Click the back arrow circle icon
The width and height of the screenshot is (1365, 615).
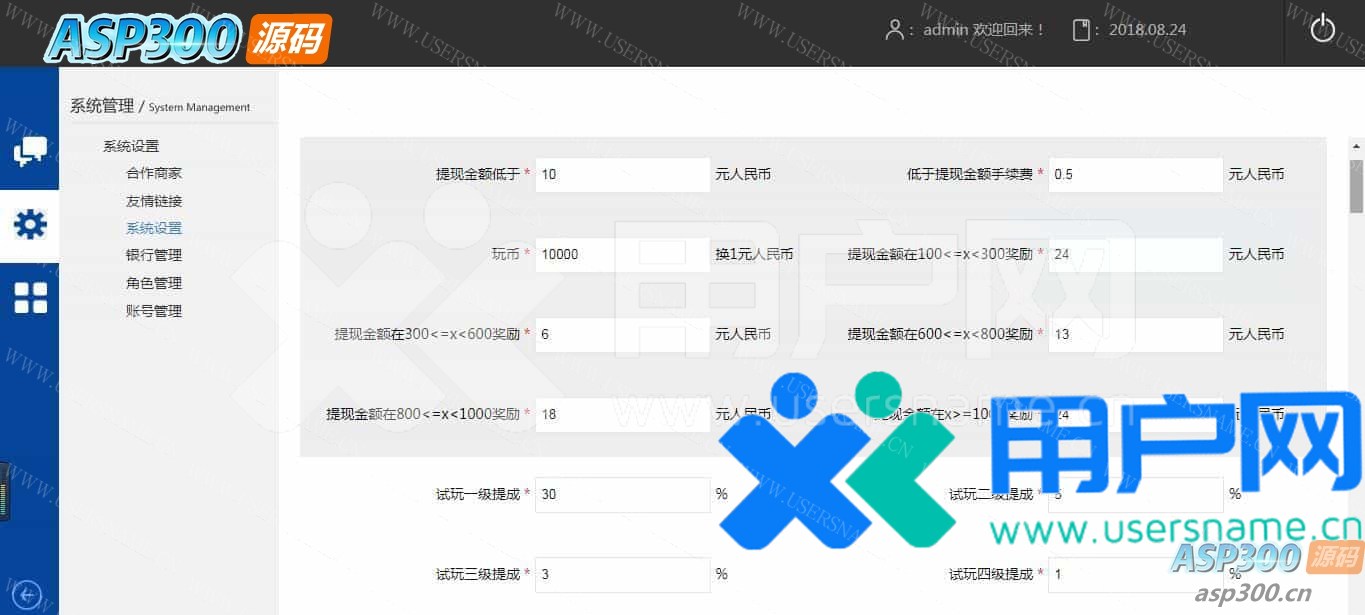tap(27, 595)
